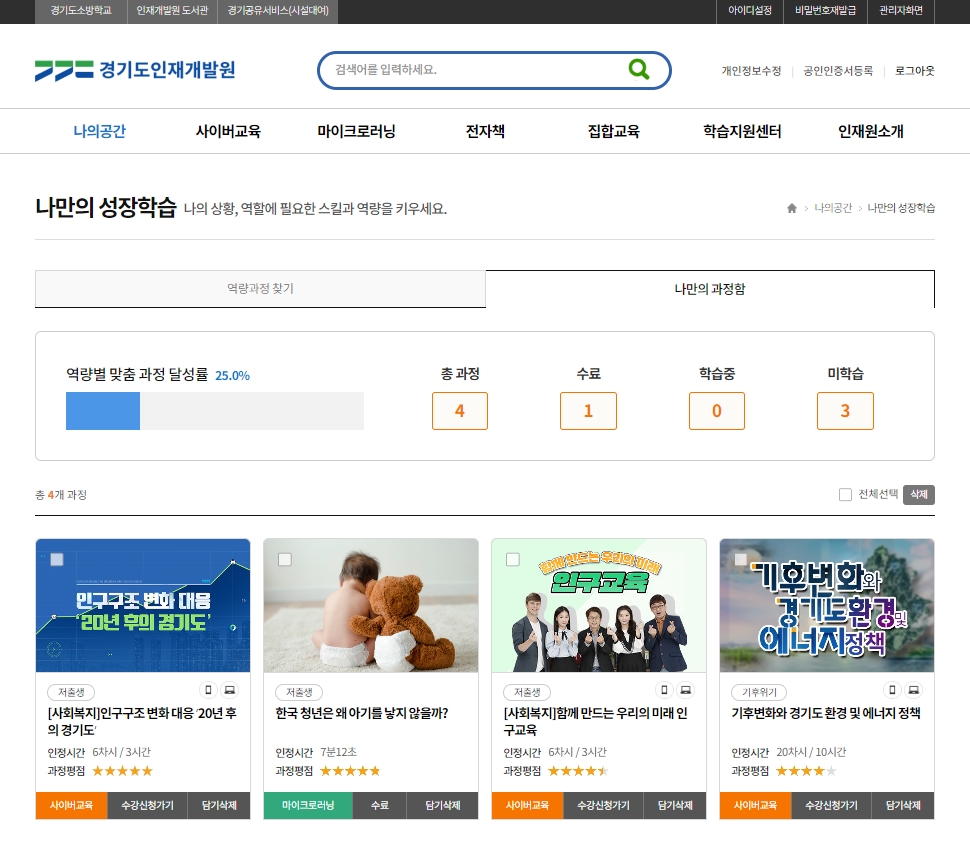Click the mobile device icon on the 인구구조 변화 card
970x843 pixels.
coord(209,690)
